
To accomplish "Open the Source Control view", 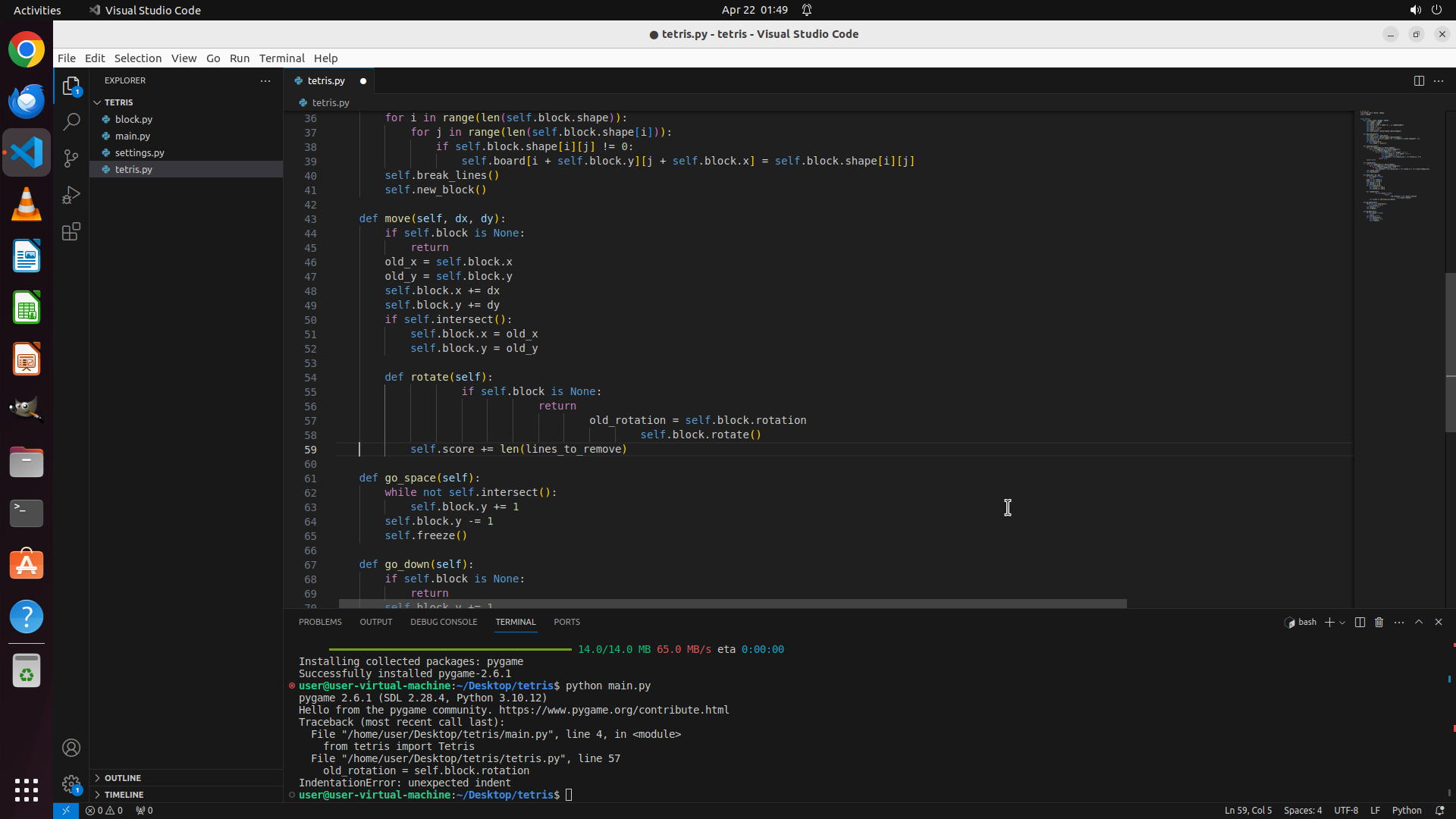I will pos(71,158).
